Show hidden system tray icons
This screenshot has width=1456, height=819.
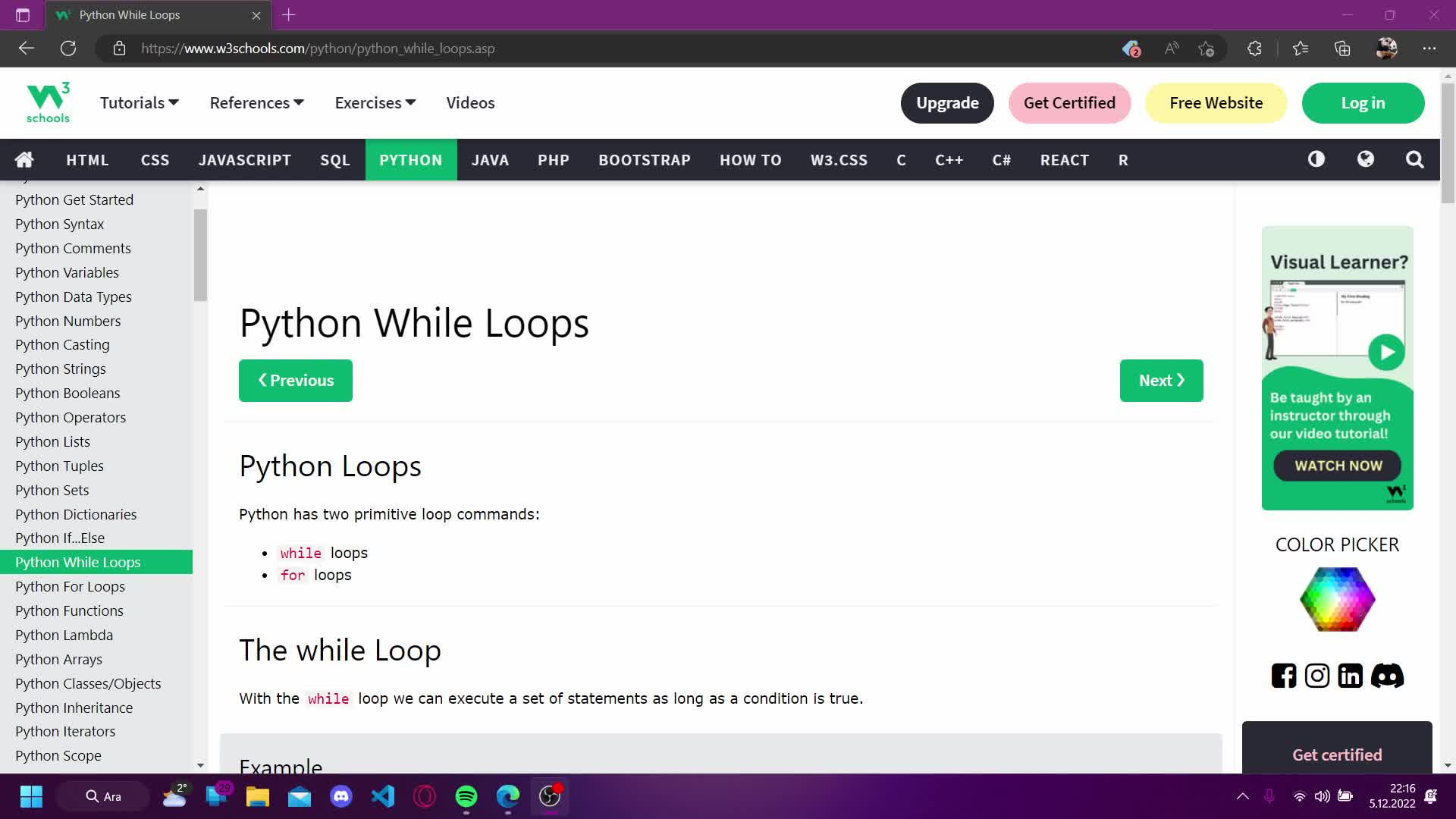[1242, 796]
